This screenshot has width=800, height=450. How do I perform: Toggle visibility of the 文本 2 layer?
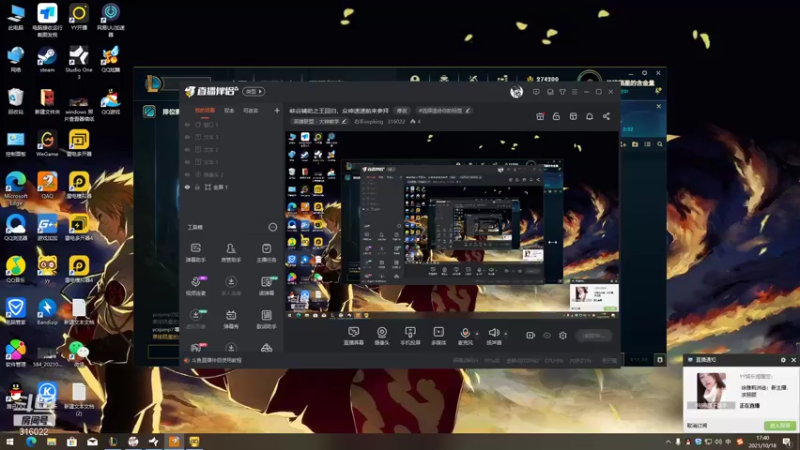pyautogui.click(x=187, y=149)
